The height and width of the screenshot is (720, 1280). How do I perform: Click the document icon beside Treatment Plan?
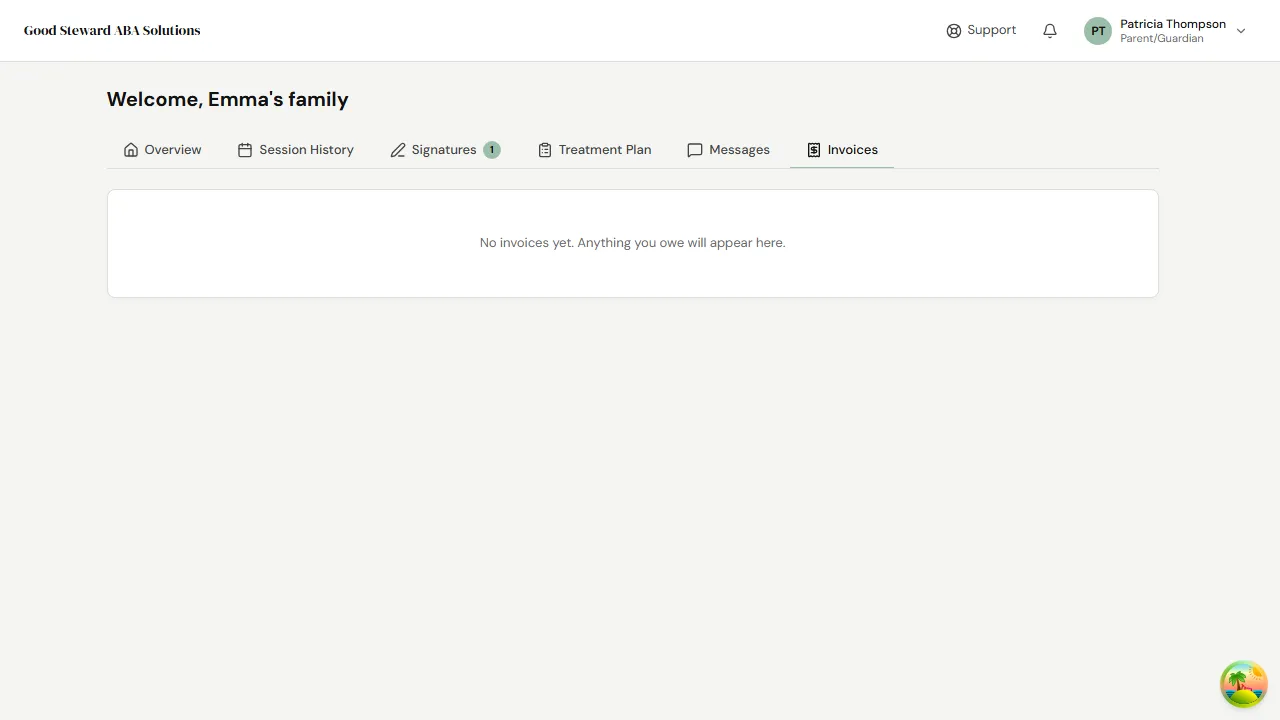click(545, 149)
